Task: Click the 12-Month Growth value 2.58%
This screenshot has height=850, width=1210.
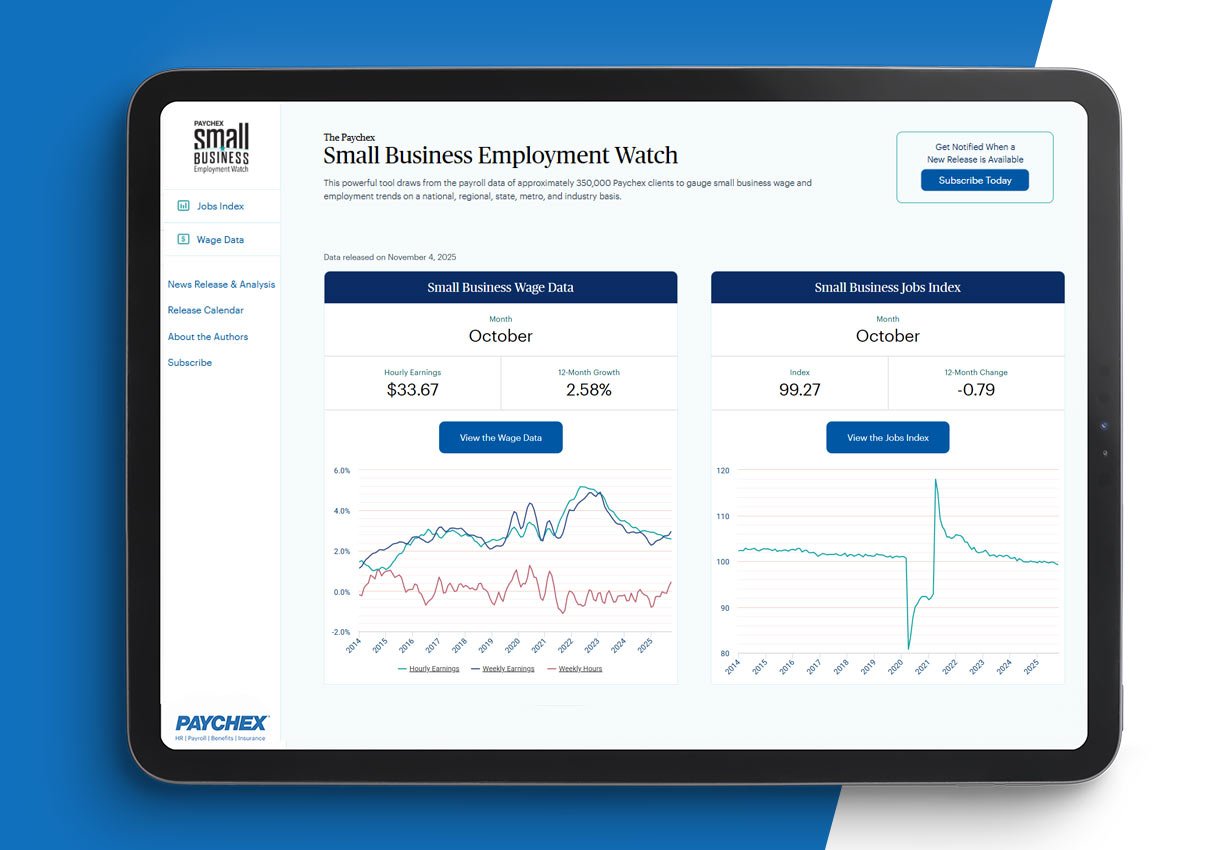Action: pyautogui.click(x=589, y=388)
